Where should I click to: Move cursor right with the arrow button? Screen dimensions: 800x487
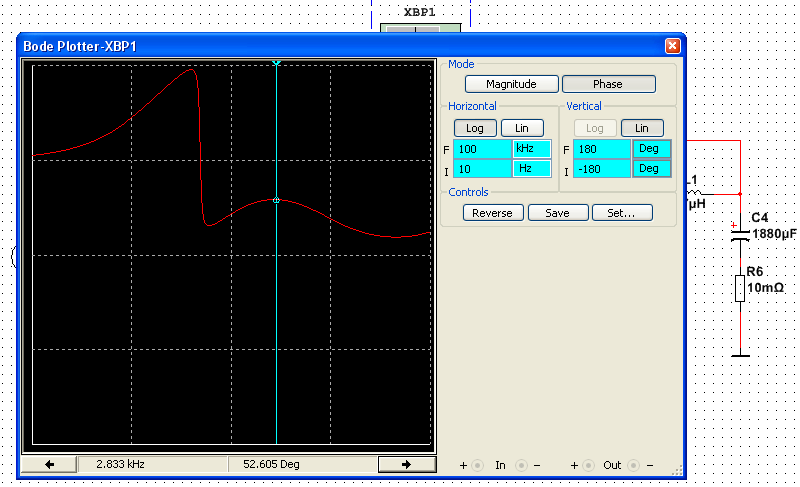[407, 464]
